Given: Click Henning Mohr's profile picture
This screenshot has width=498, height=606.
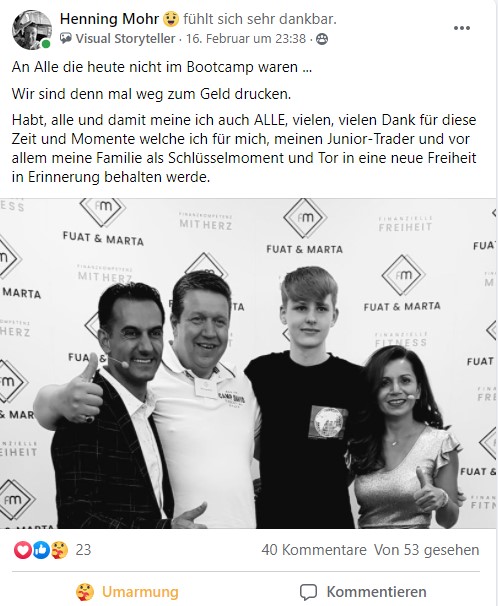Looking at the screenshot, I should pyautogui.click(x=32, y=30).
